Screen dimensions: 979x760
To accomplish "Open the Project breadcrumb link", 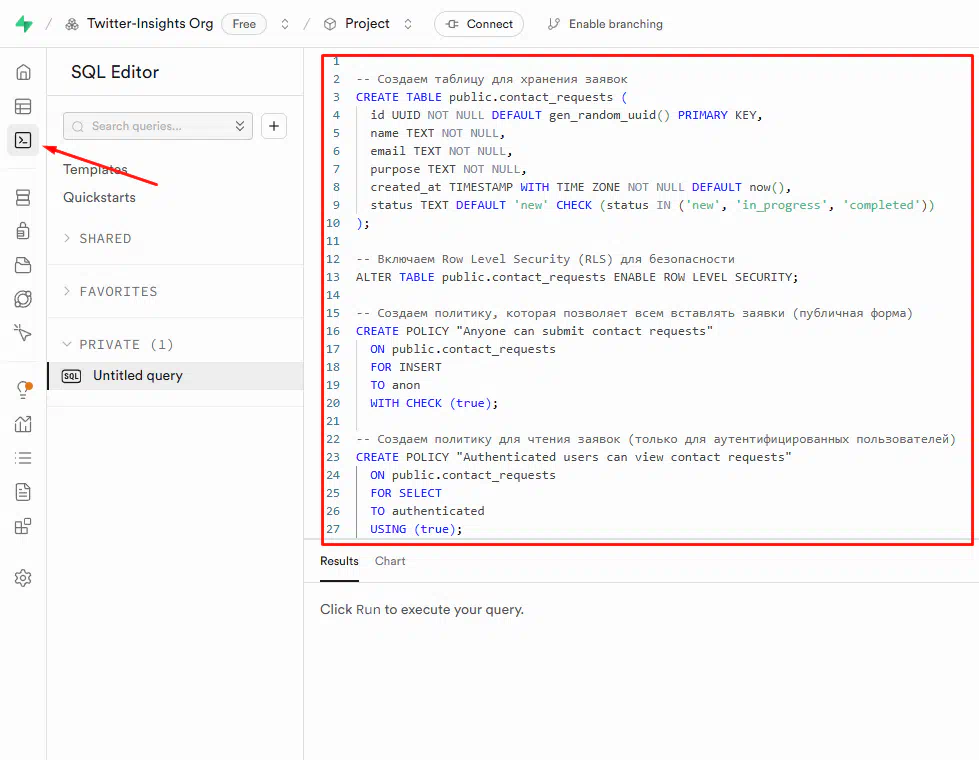I will [x=367, y=24].
